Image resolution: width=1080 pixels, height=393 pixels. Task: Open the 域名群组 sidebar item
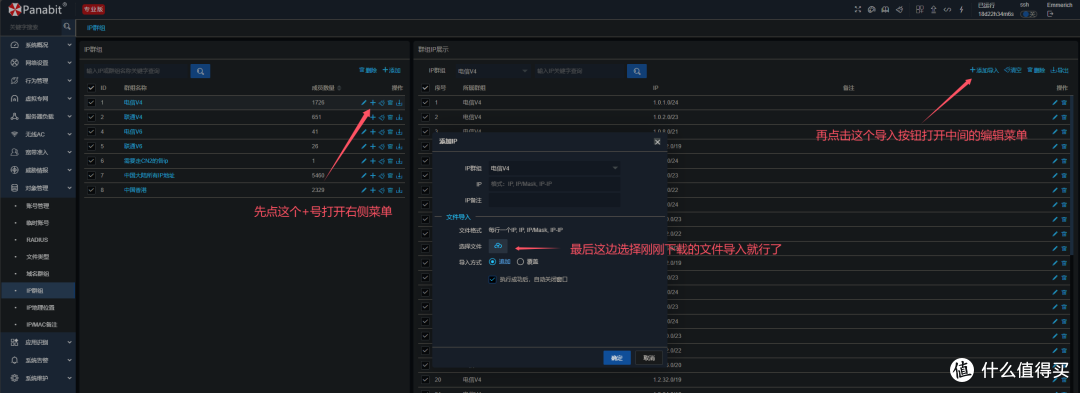tap(38, 273)
